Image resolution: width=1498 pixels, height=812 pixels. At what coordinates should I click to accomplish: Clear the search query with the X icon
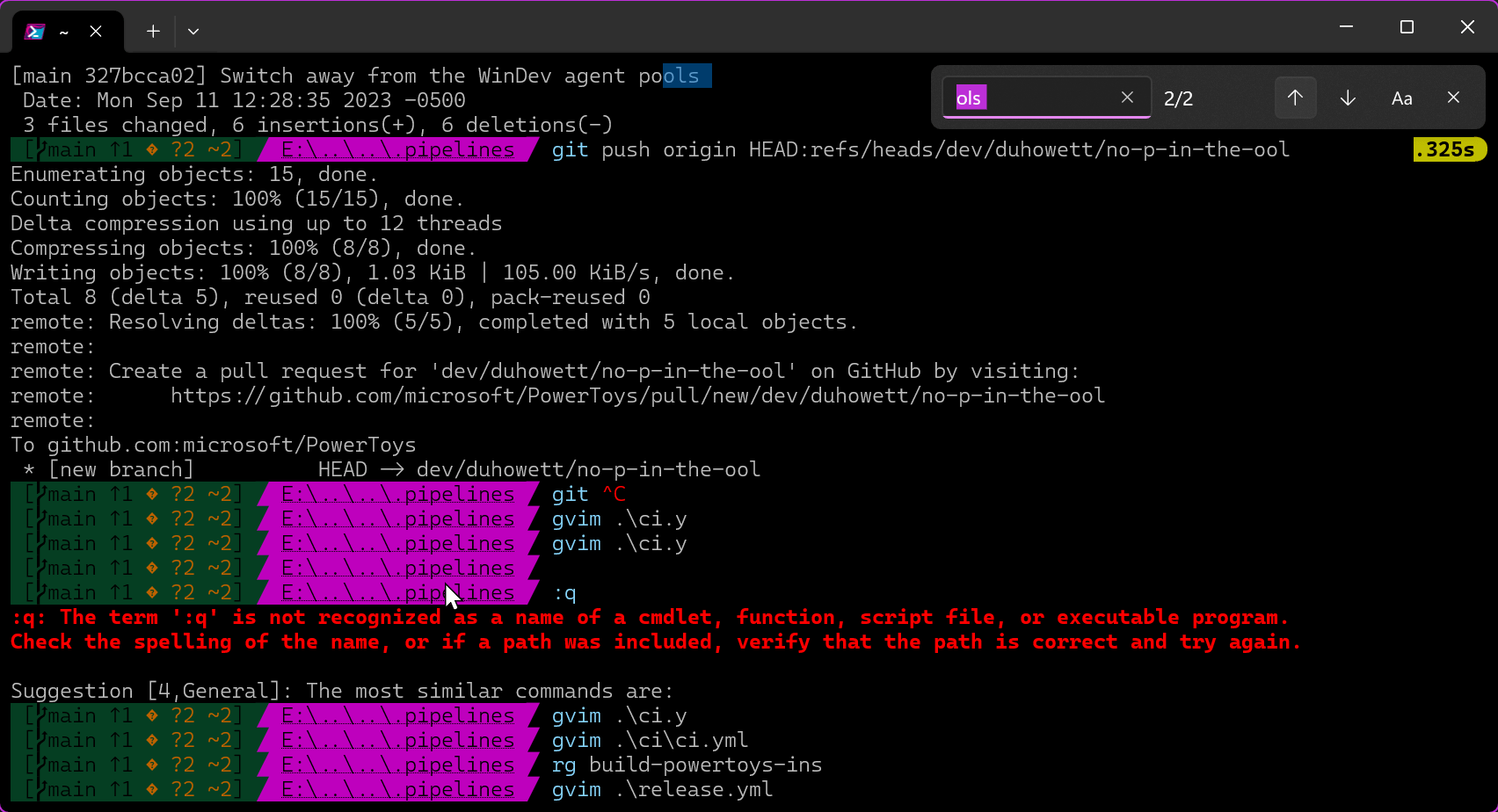tap(1127, 98)
